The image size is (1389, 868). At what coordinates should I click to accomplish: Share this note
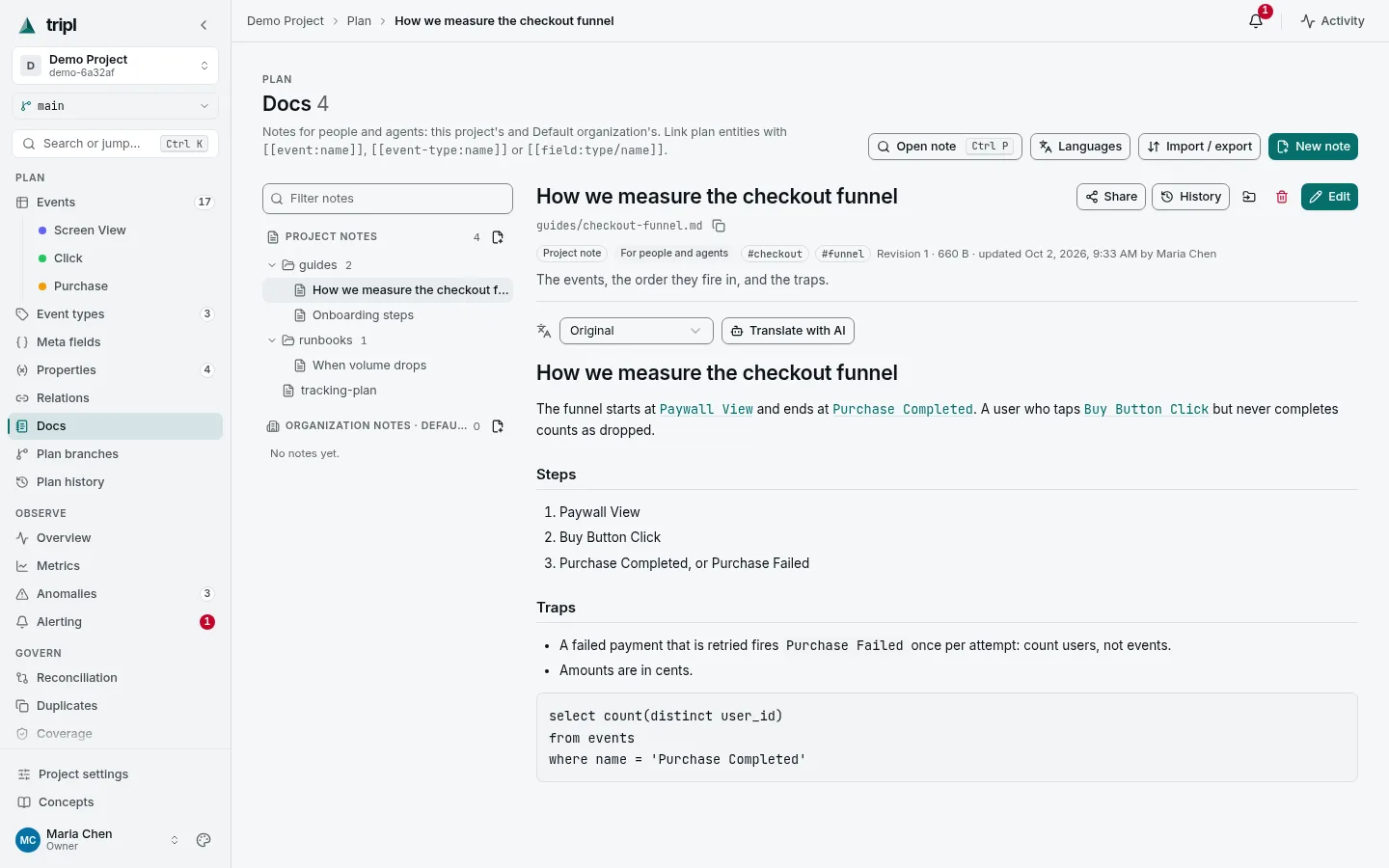(1111, 197)
